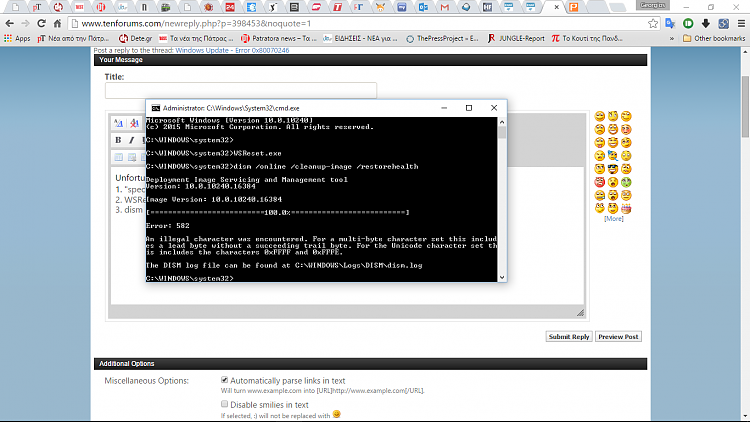Click the second red-A editor icon next to it
750x422 pixels.
[134, 123]
